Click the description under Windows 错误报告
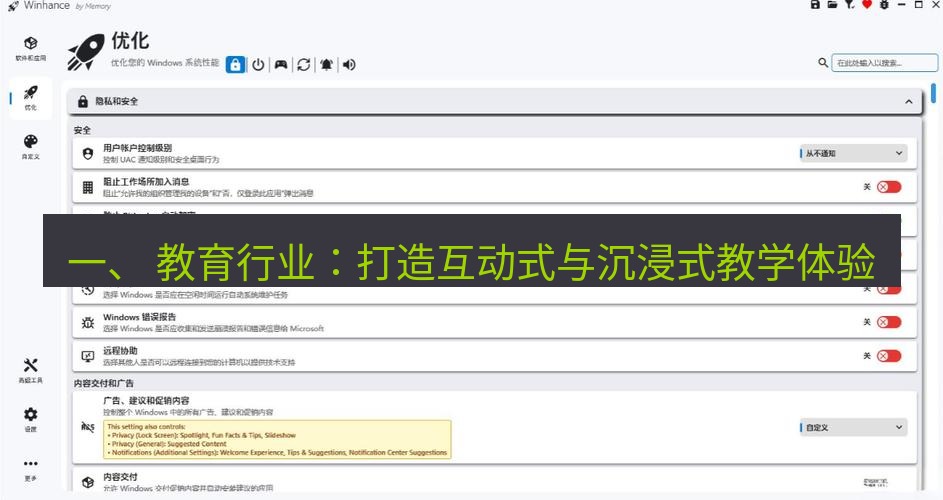The height and width of the screenshot is (500, 943). pos(213,329)
